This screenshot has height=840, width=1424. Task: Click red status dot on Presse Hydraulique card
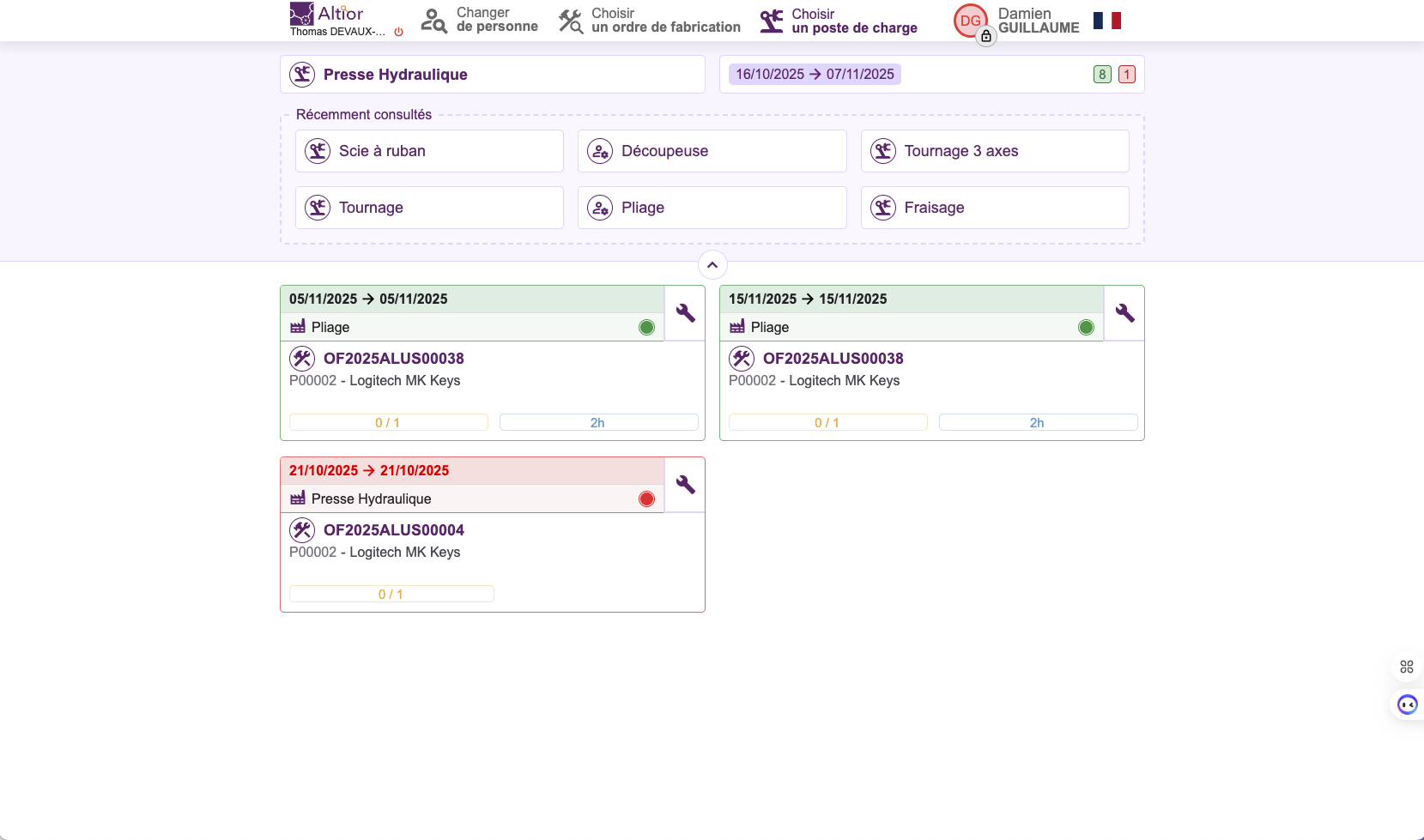(647, 499)
